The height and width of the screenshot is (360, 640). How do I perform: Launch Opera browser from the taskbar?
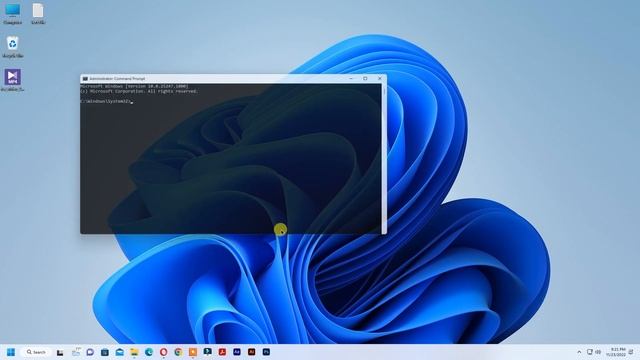pyautogui.click(x=164, y=352)
